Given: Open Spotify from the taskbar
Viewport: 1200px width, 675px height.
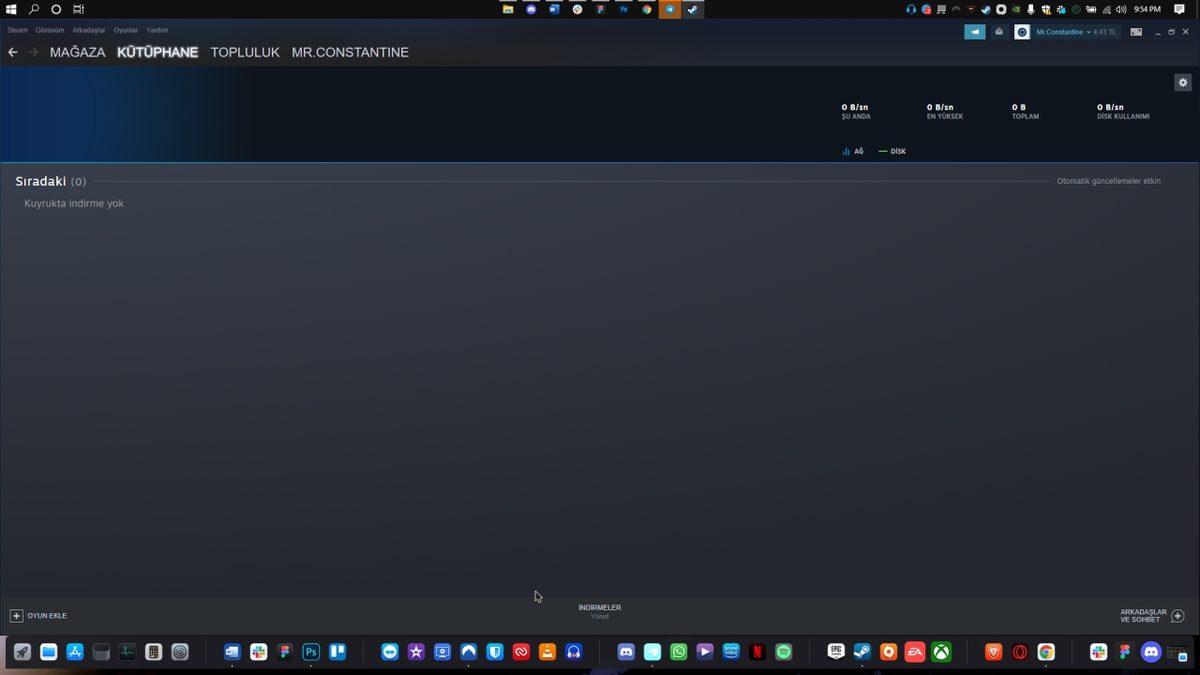Looking at the screenshot, I should click(x=783, y=652).
